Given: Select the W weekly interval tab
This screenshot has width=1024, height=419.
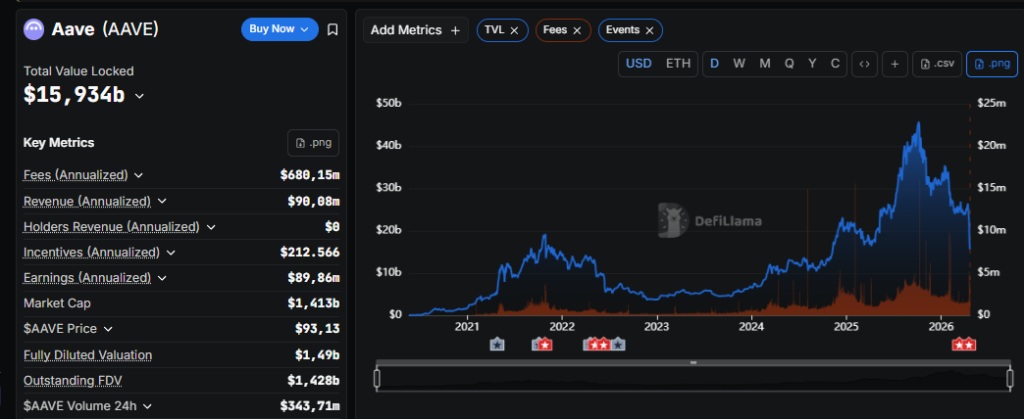Looking at the screenshot, I should 739,64.
